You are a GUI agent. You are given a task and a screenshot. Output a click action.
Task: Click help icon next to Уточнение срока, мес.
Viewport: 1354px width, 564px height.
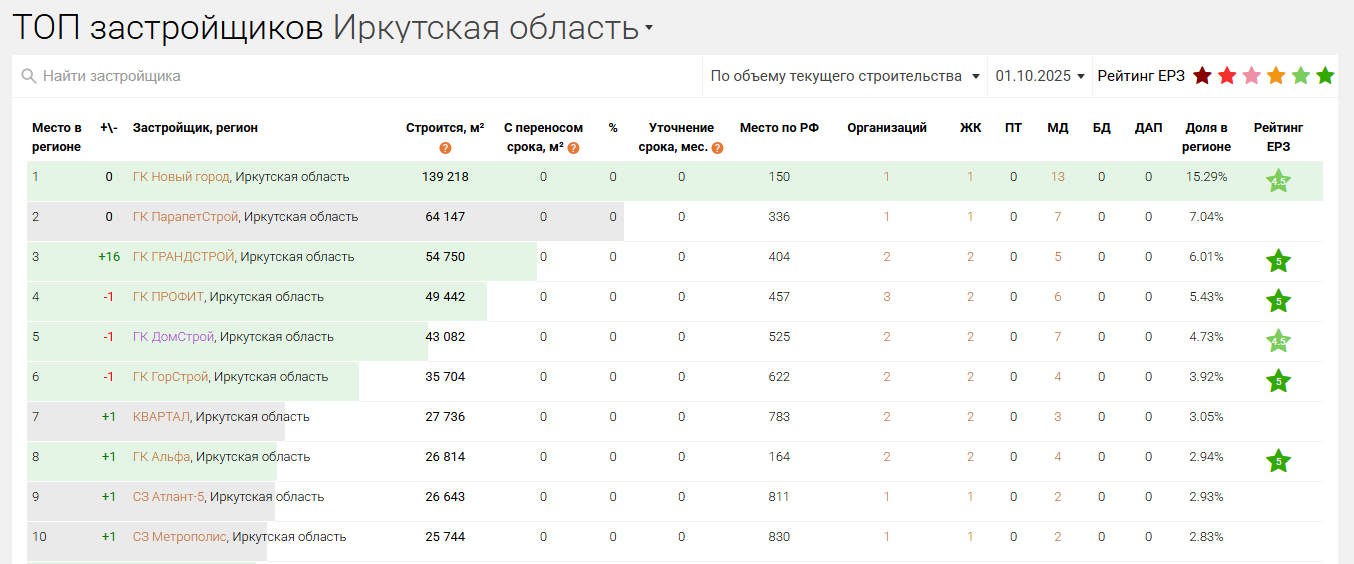(x=717, y=148)
